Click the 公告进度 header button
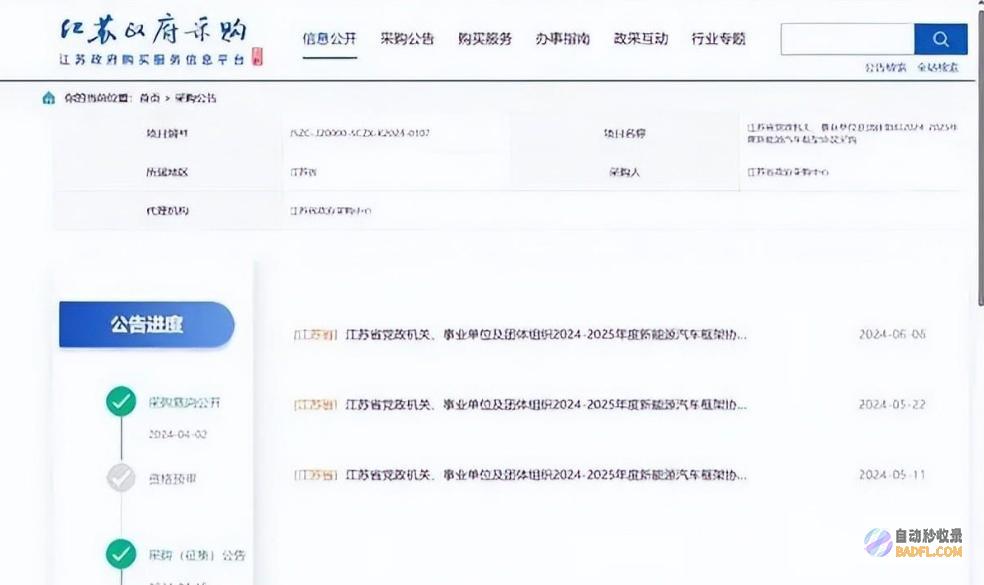Image resolution: width=984 pixels, height=585 pixels. (147, 325)
